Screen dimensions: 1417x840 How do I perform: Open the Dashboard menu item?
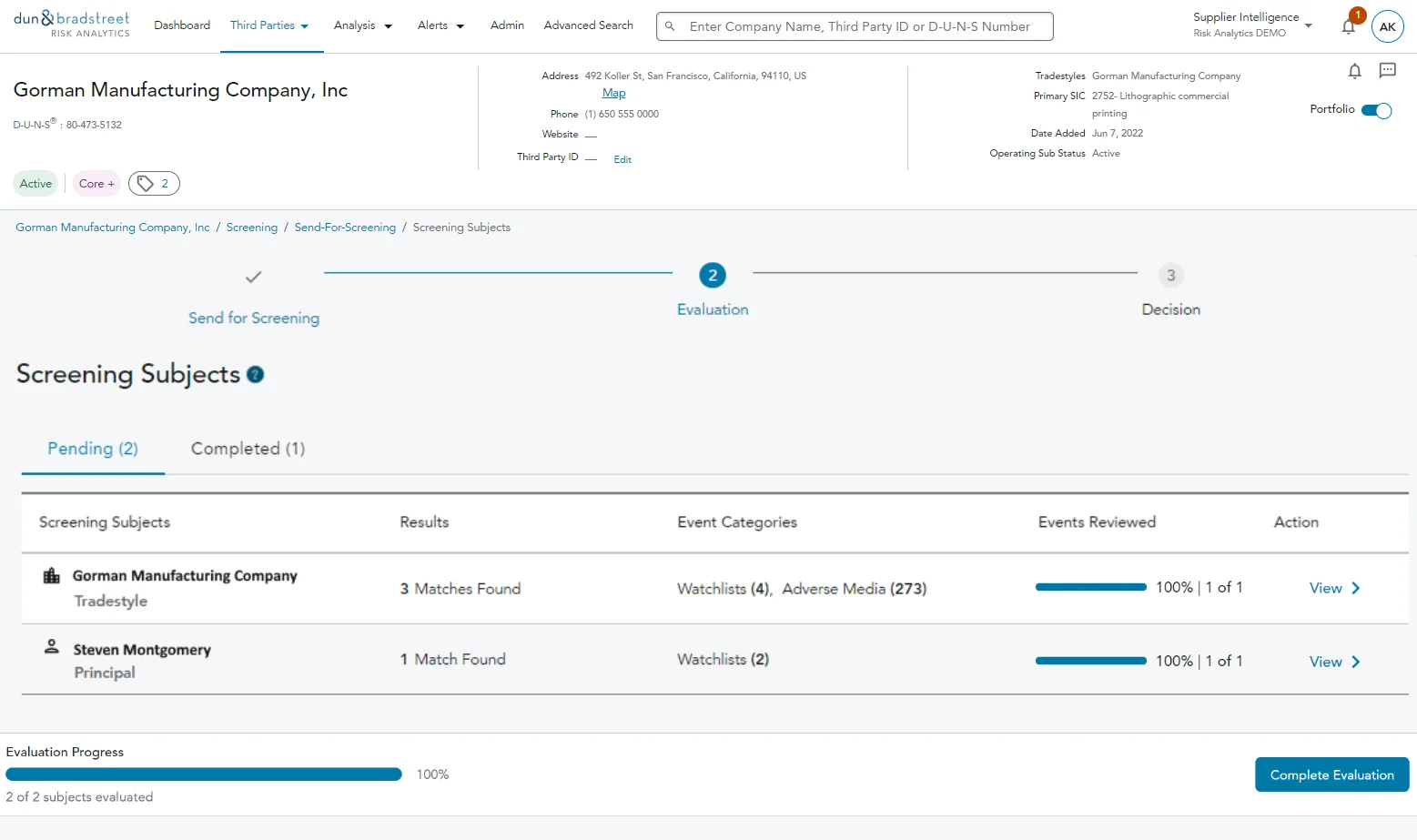coord(182,25)
